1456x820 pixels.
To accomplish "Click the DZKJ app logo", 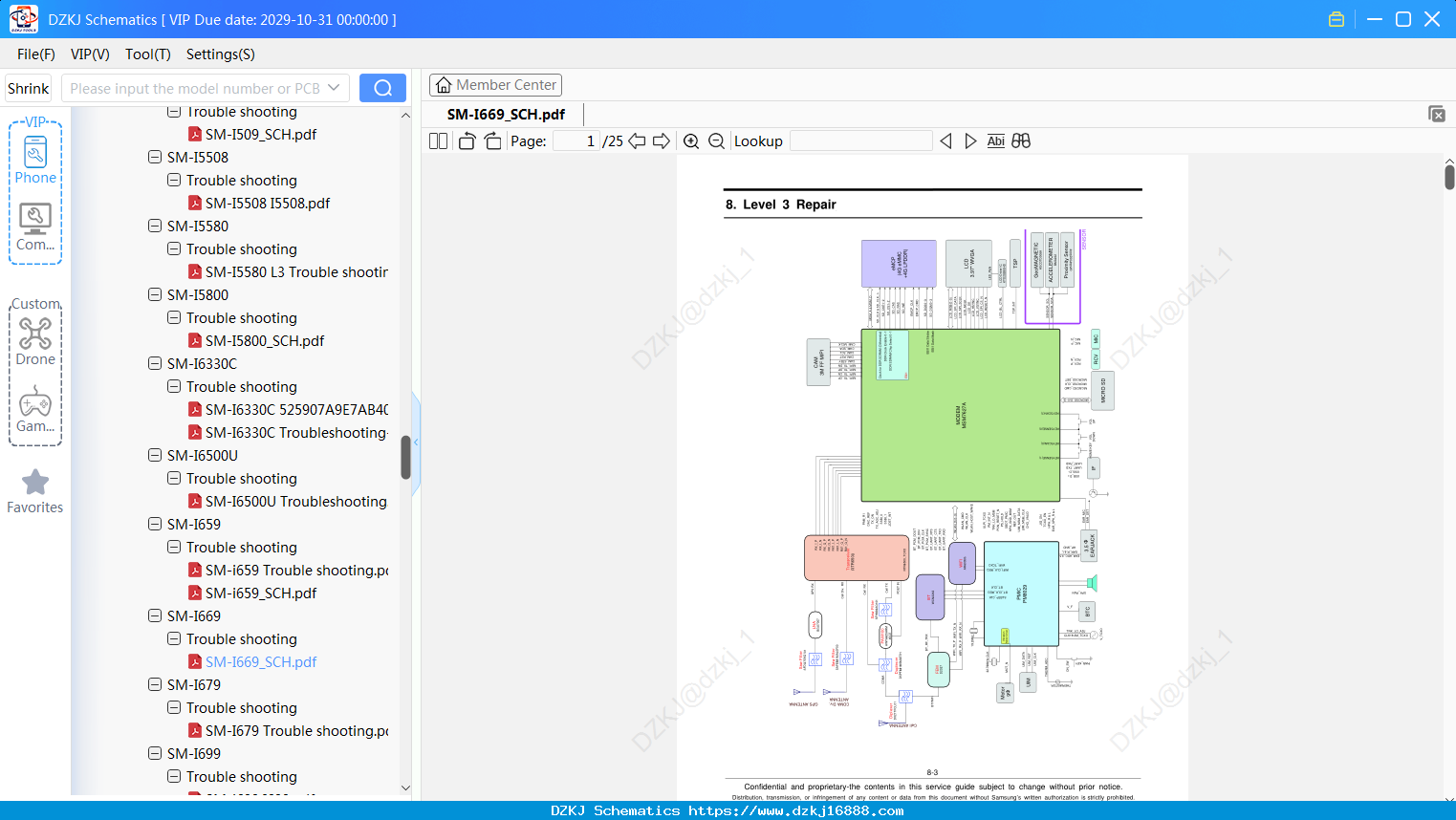I will point(23,19).
